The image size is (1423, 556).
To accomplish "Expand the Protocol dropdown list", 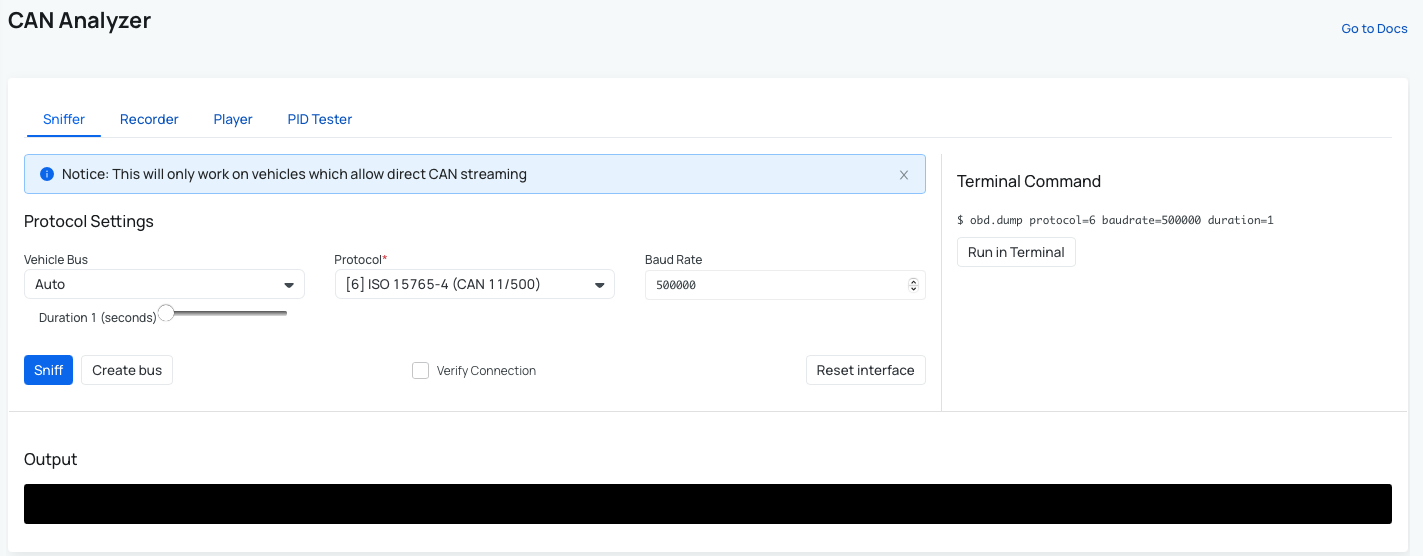I will (x=474, y=285).
